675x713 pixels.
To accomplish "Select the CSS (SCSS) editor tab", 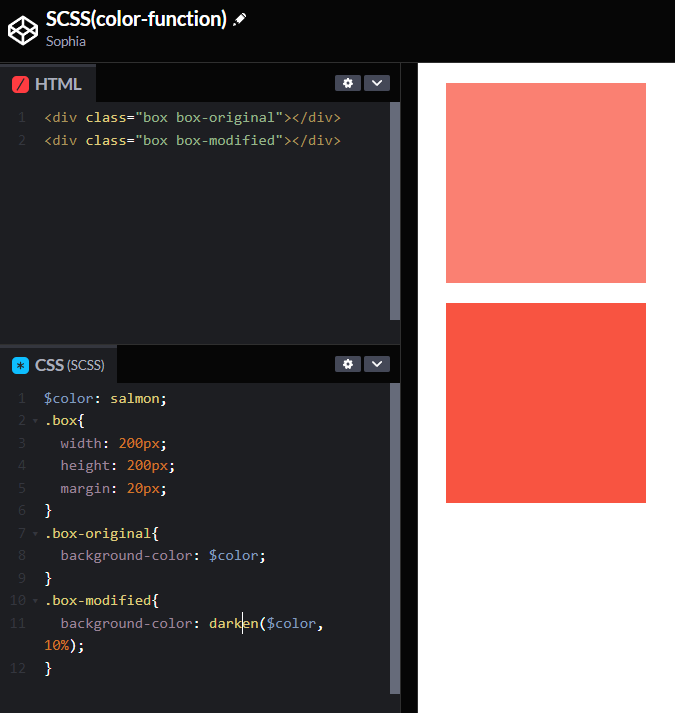I will (58, 365).
